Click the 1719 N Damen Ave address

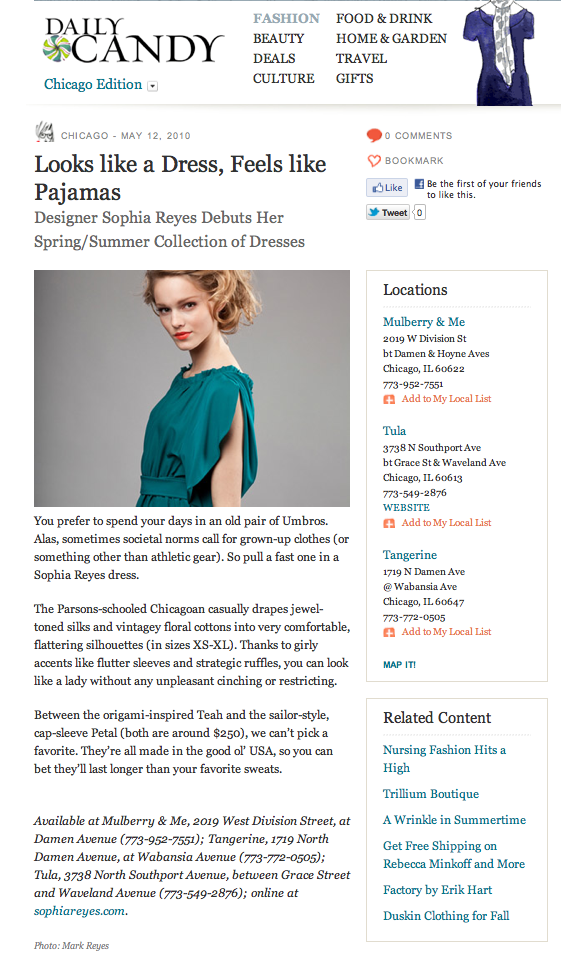(424, 572)
